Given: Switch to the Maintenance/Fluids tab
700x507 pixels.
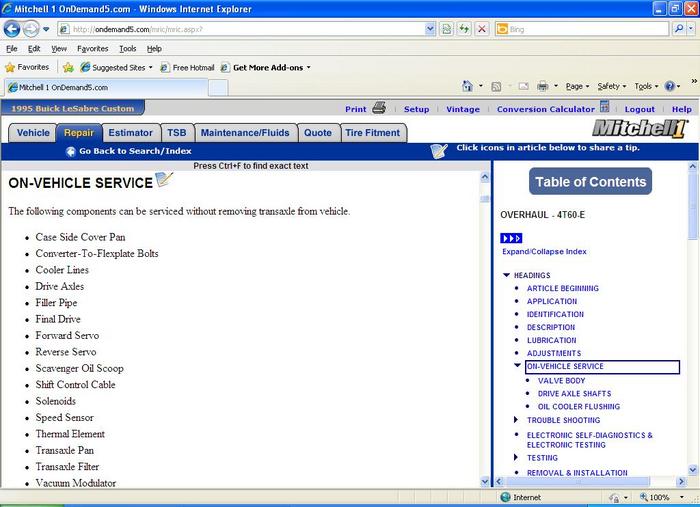Looking at the screenshot, I should pos(245,133).
